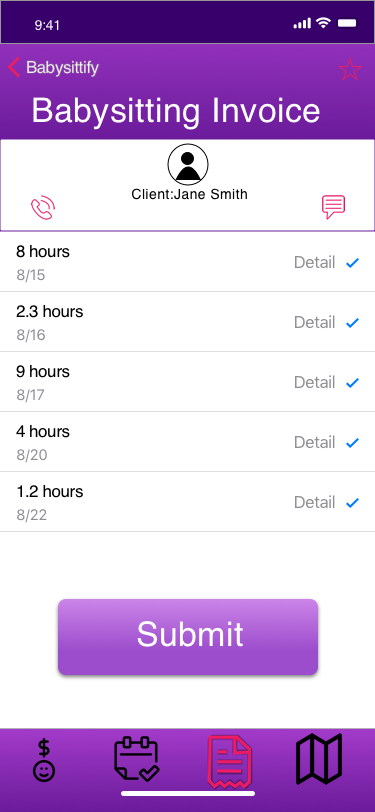
Task: Open Detail for the 8/15 entry
Action: [x=314, y=263]
